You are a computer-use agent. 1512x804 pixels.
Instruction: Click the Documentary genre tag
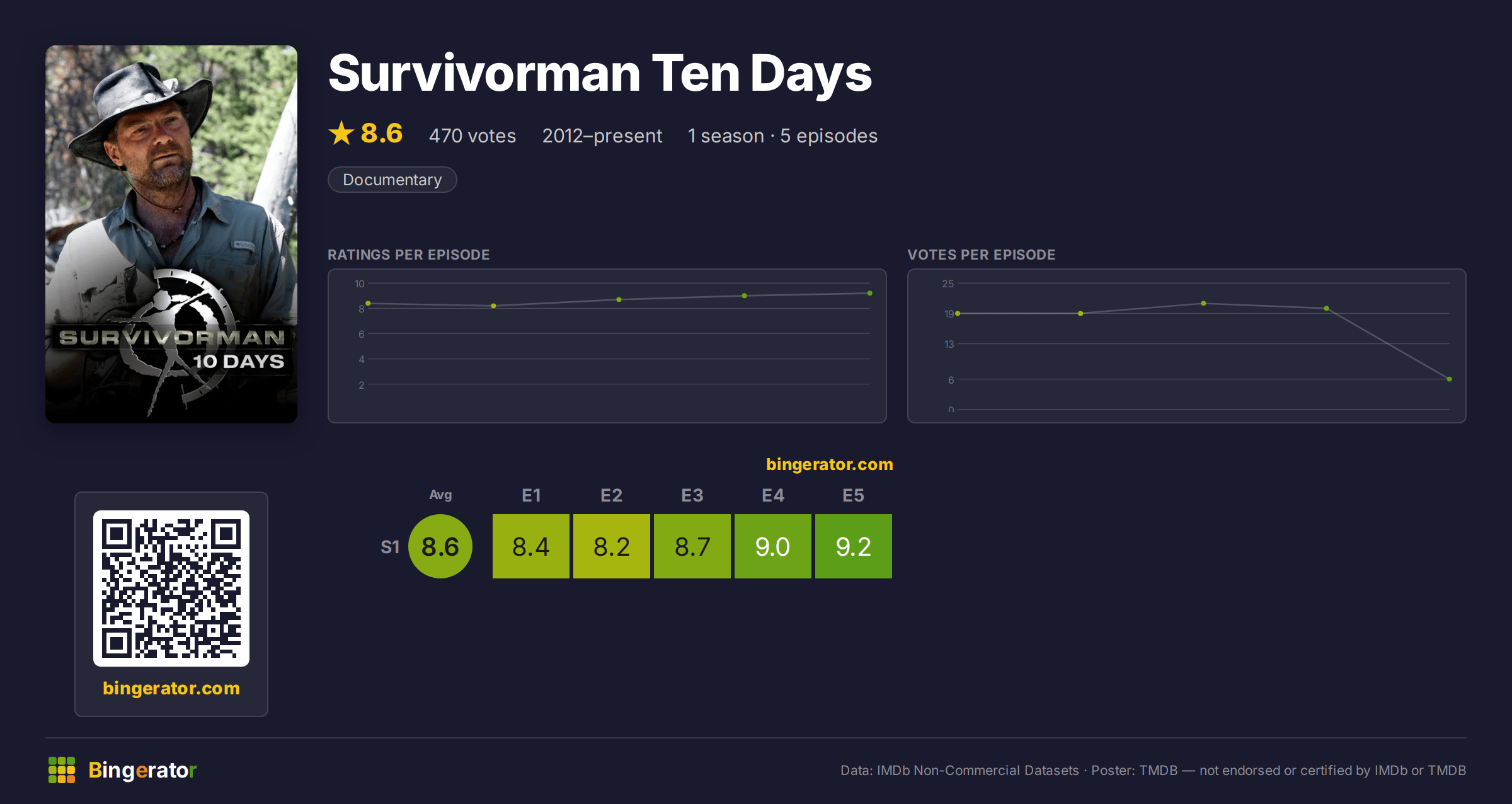tap(392, 180)
